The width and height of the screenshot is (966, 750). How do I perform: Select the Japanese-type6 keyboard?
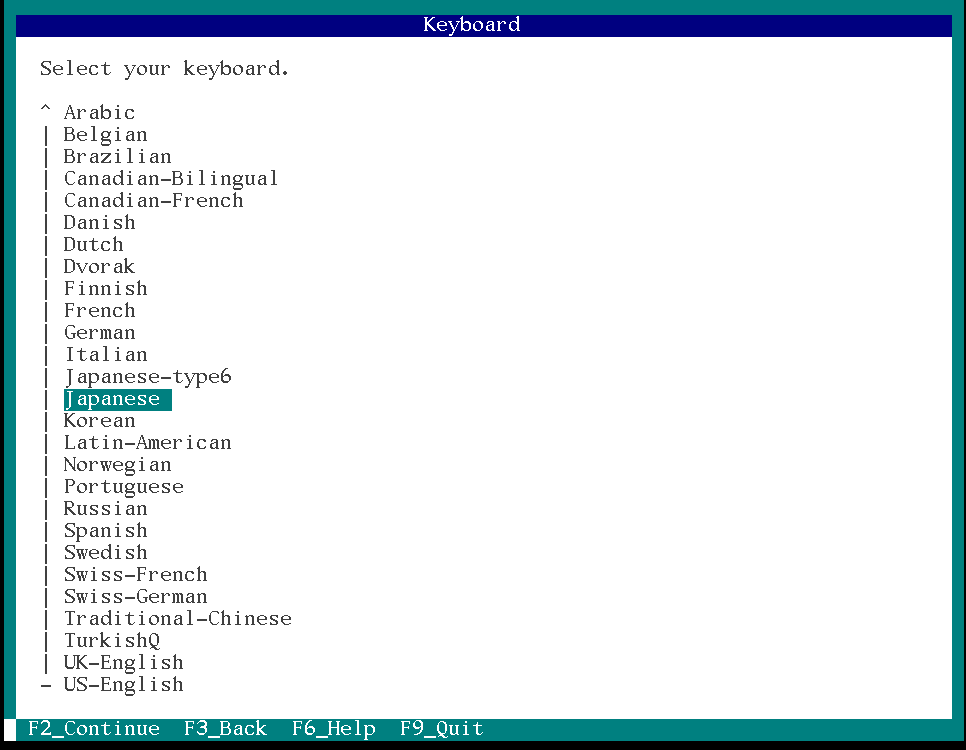click(x=147, y=377)
